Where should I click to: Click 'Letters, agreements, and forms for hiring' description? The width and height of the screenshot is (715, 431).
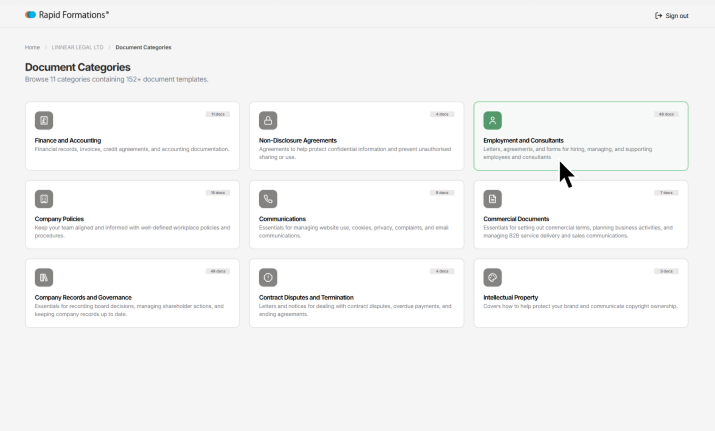point(568,153)
